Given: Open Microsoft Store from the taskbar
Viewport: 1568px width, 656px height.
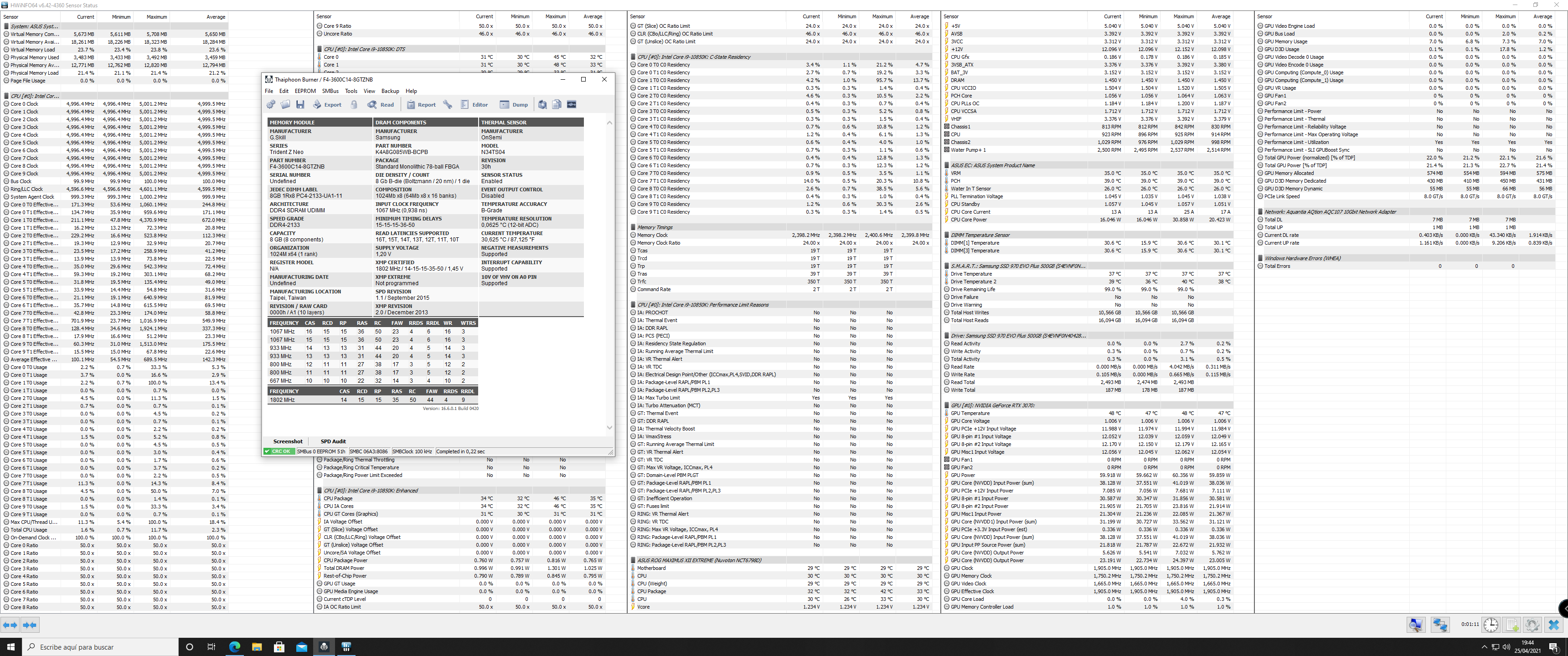Looking at the screenshot, I should coord(279,647).
